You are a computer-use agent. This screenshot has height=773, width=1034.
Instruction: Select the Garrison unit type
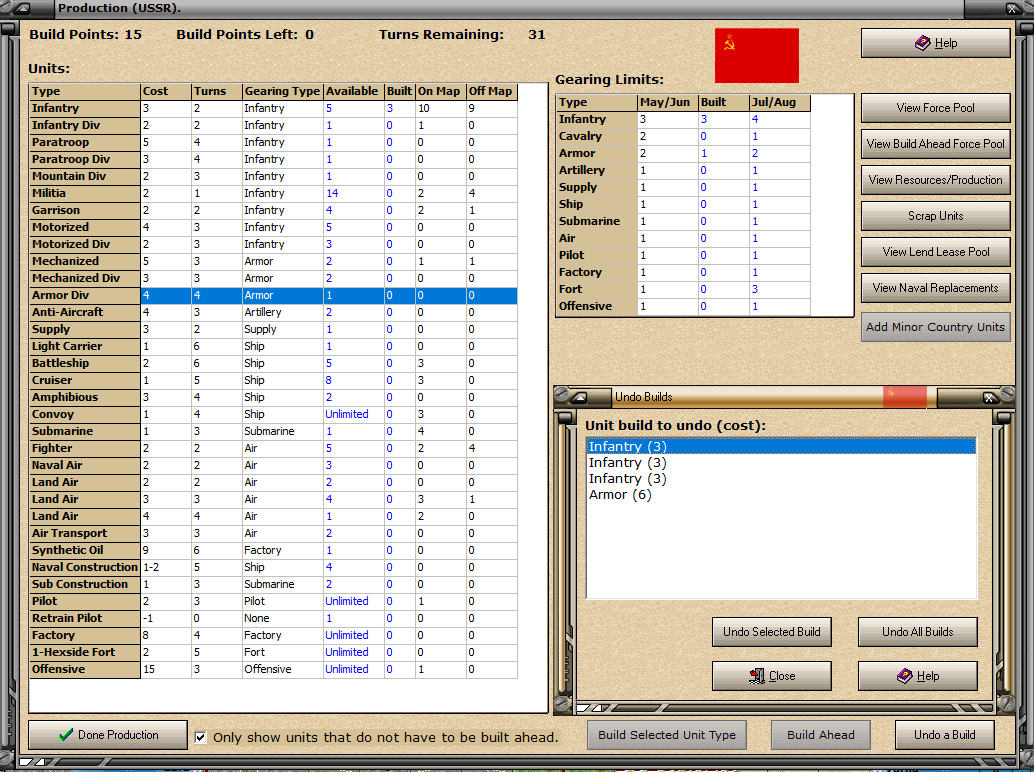[x=273, y=210]
